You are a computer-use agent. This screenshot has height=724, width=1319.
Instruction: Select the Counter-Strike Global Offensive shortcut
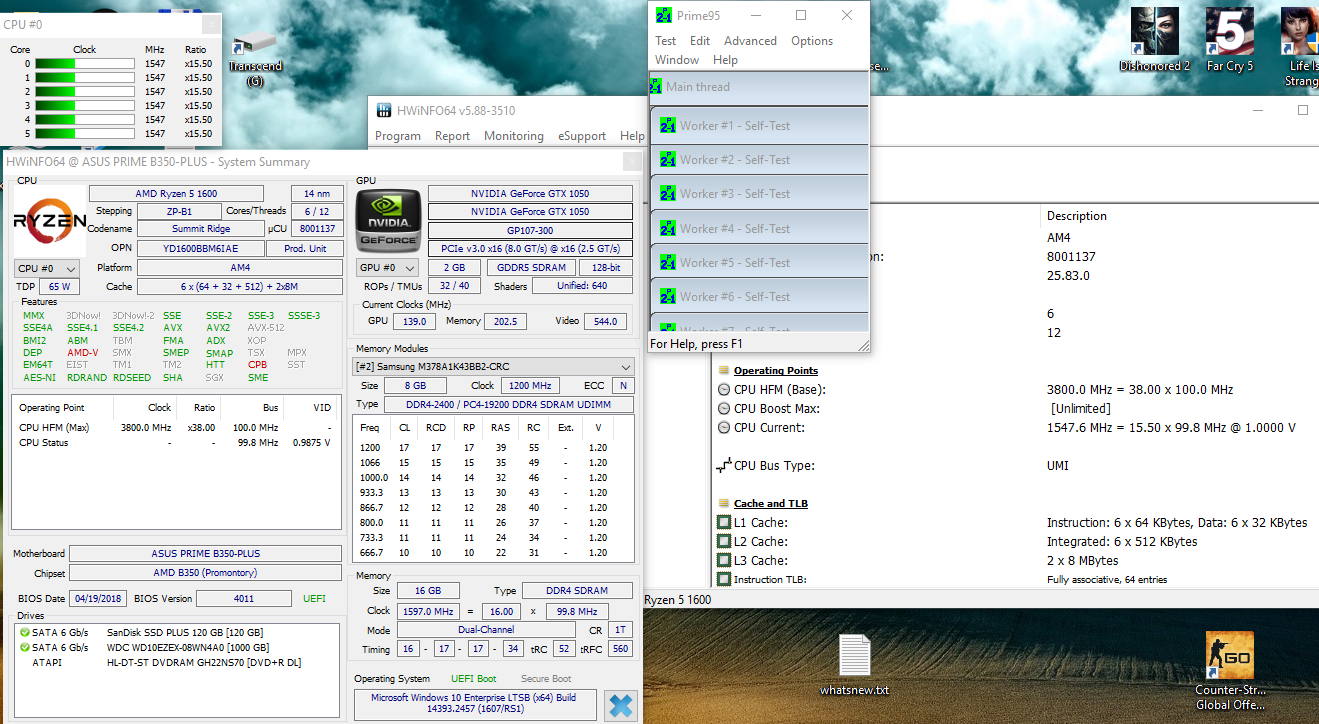1230,670
